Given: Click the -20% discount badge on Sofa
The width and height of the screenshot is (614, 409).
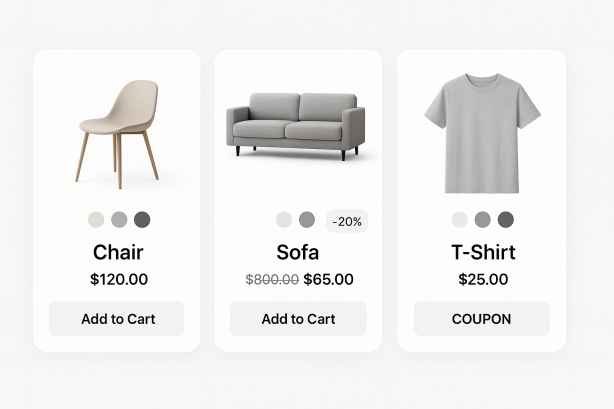Looking at the screenshot, I should click(347, 221).
